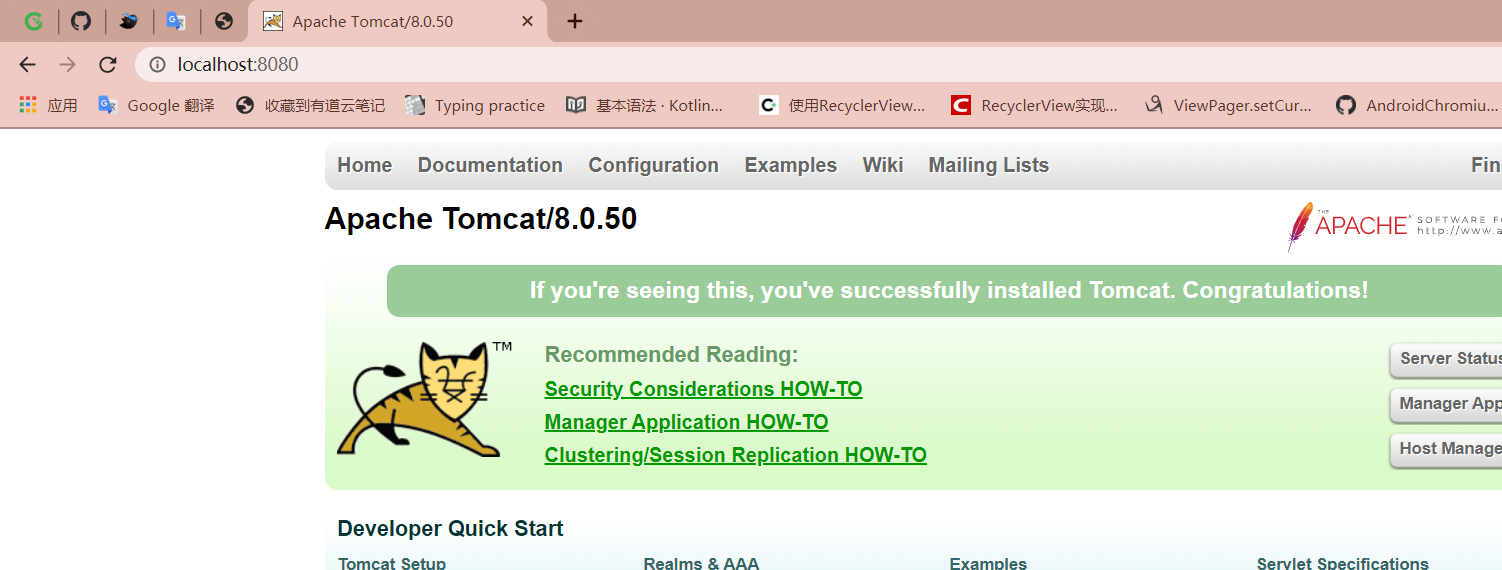1502x570 pixels.
Task: Go forward to next page
Action: pos(67,64)
